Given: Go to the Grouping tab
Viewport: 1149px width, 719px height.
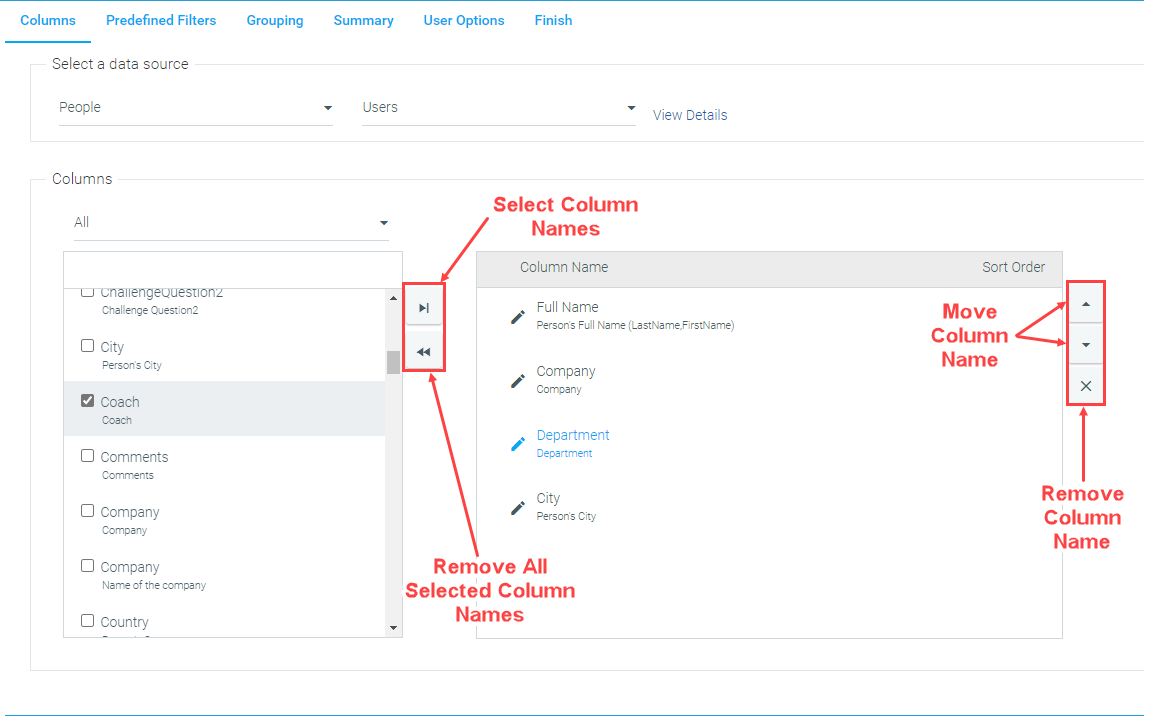Looking at the screenshot, I should pyautogui.click(x=275, y=21).
